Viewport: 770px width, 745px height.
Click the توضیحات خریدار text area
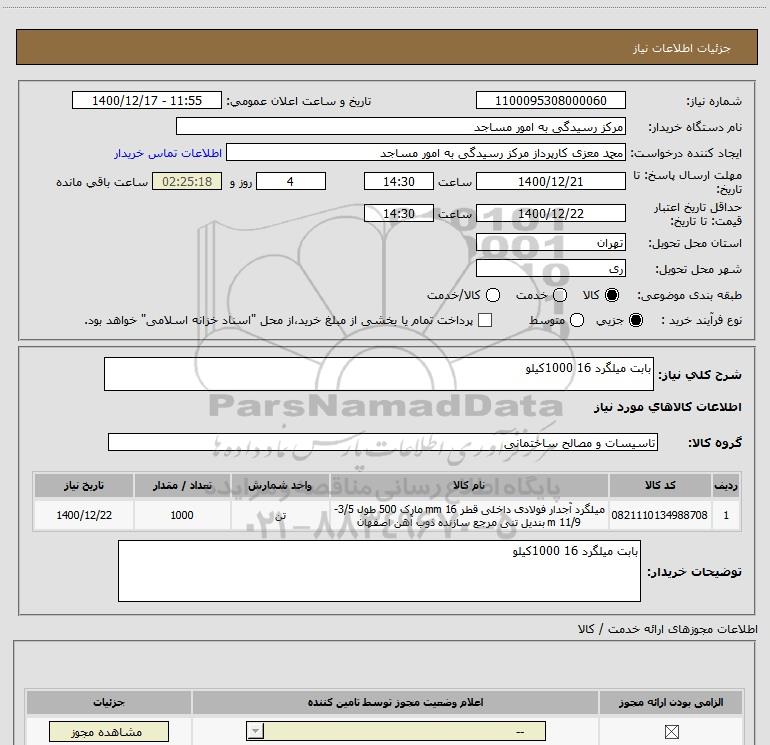pyautogui.click(x=379, y=571)
